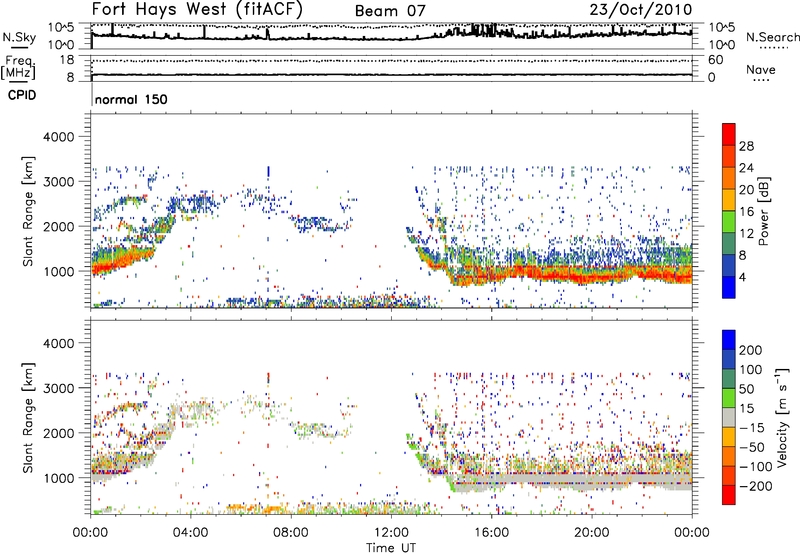Screen dimensions: 800x554
Task: Click the left "10^5" noise axis tick
Action: tap(61, 28)
